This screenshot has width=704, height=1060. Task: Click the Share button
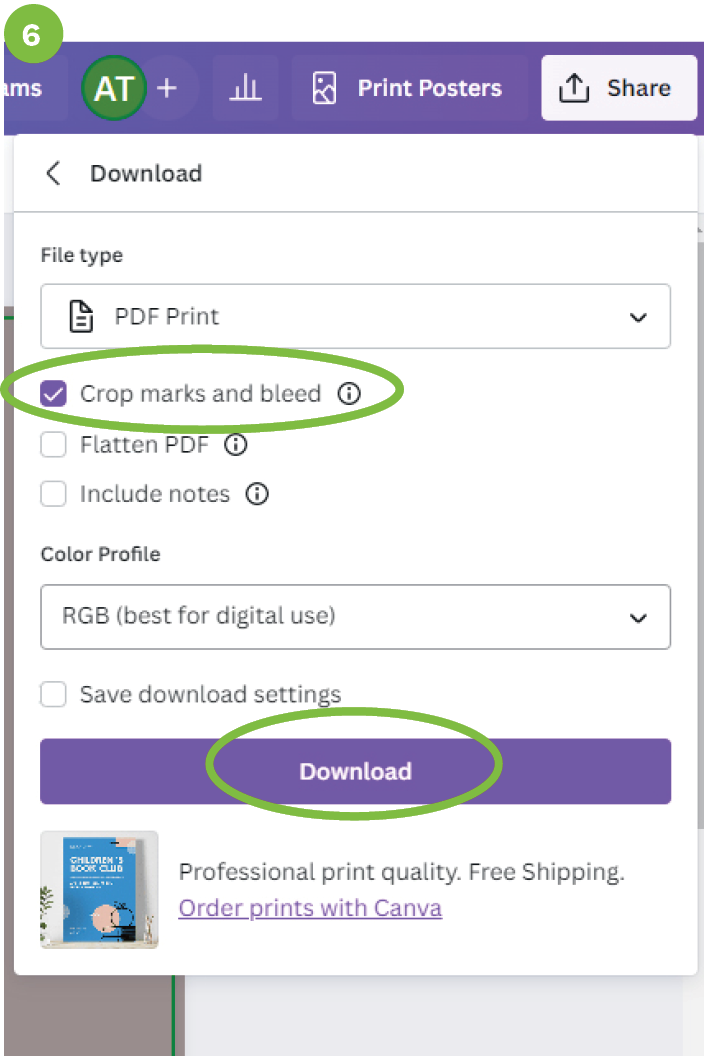(x=618, y=89)
